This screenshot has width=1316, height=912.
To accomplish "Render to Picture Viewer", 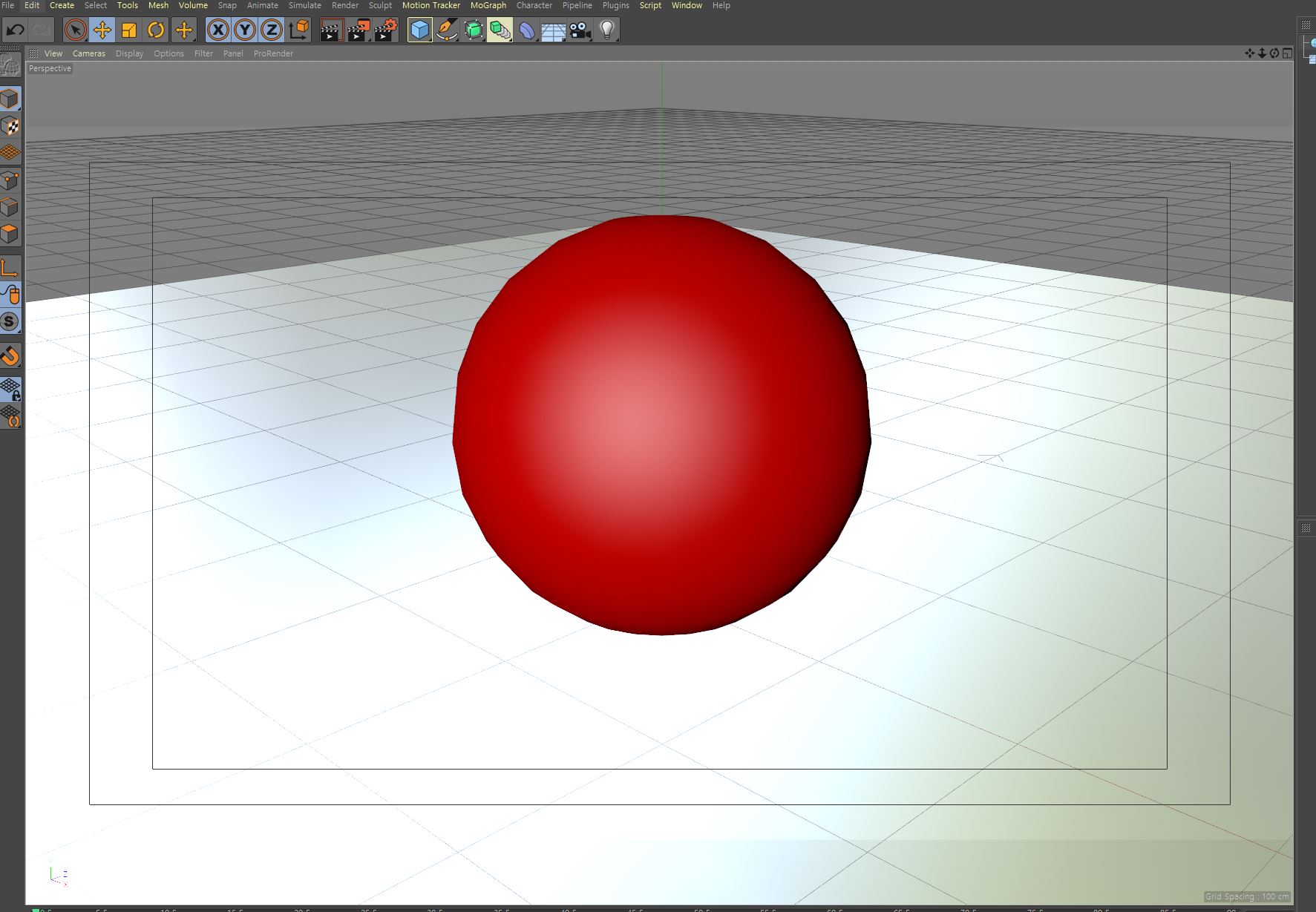I will (x=359, y=30).
